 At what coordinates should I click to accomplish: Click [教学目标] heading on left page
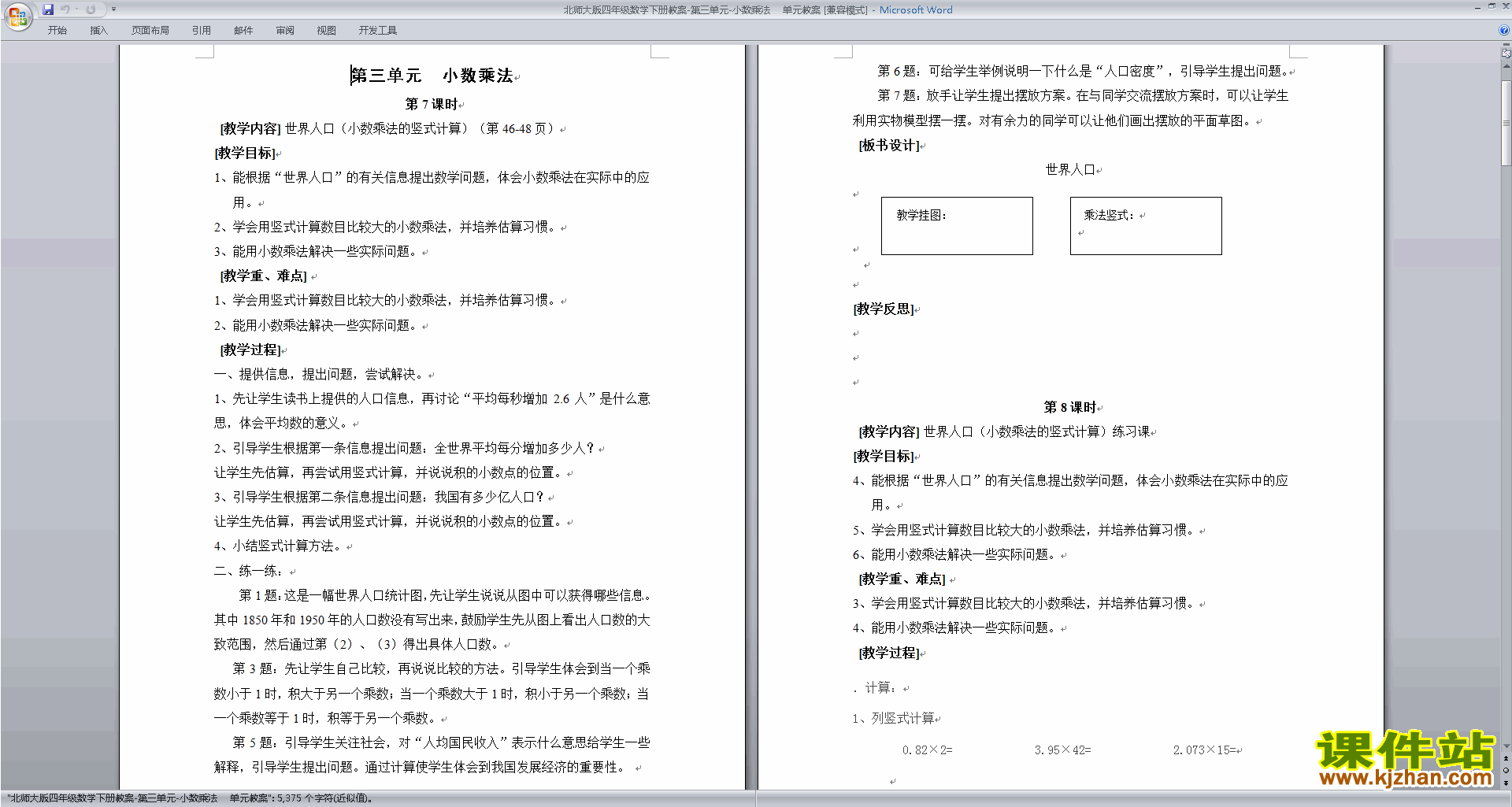point(245,153)
